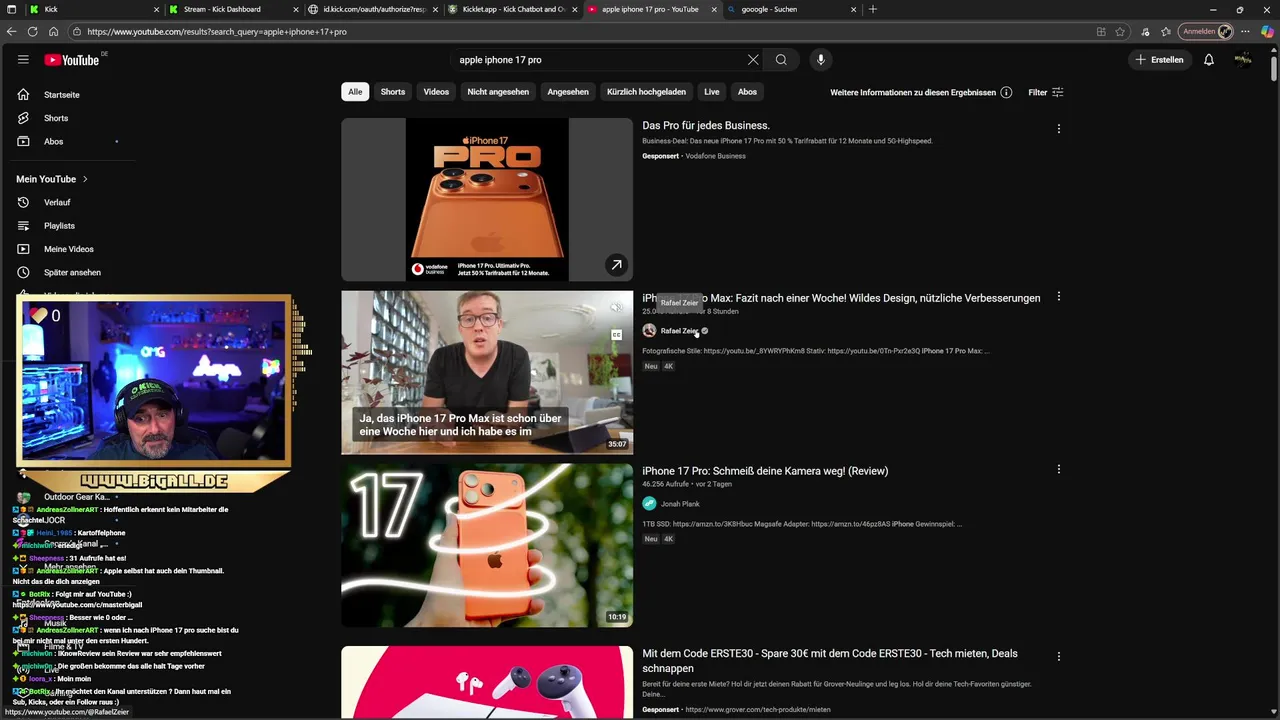
Task: Open the YouTube hamburger guide menu
Action: 23,60
